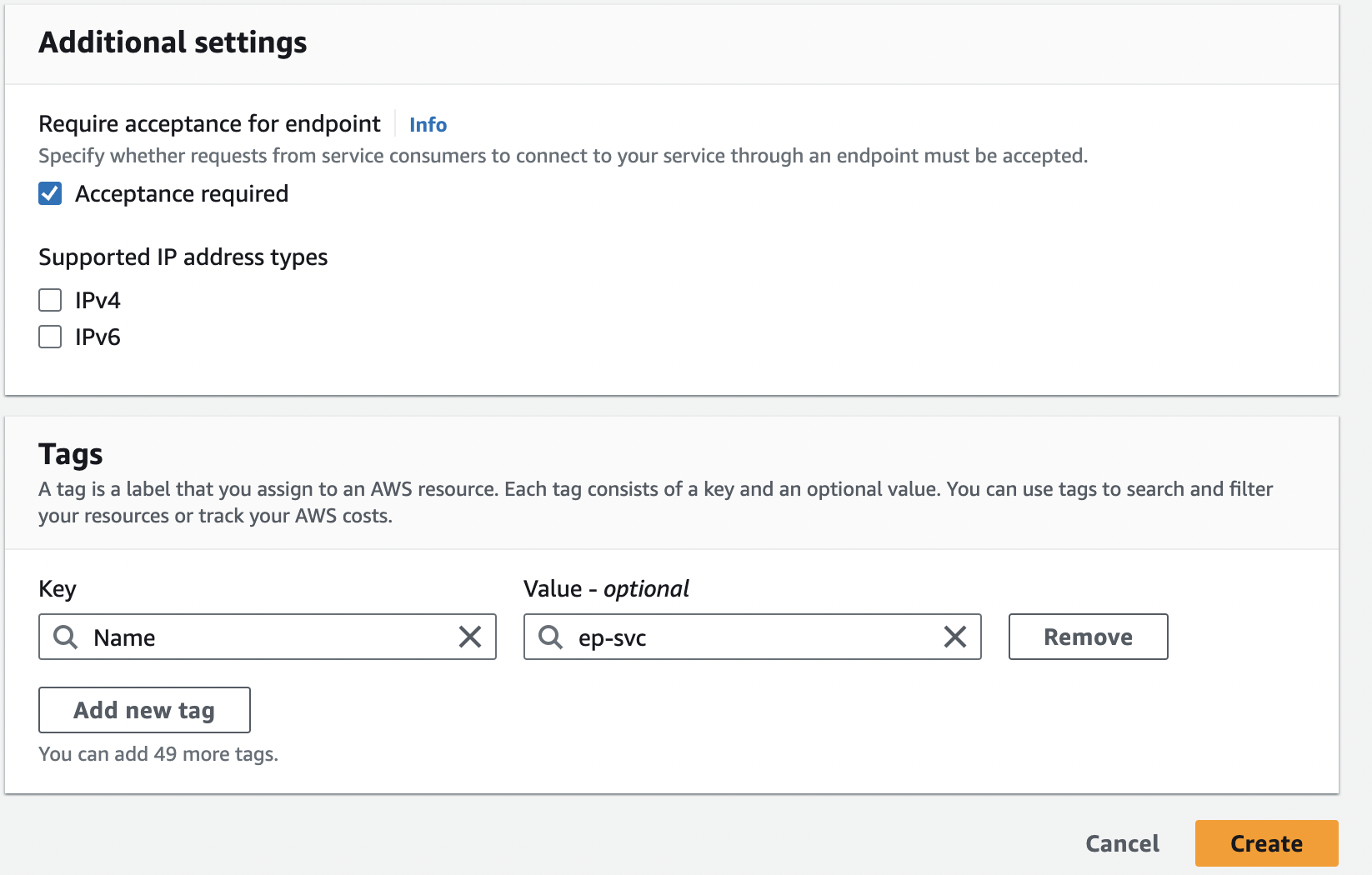The image size is (1372, 875).
Task: Click the orange Create button
Action: (x=1266, y=843)
